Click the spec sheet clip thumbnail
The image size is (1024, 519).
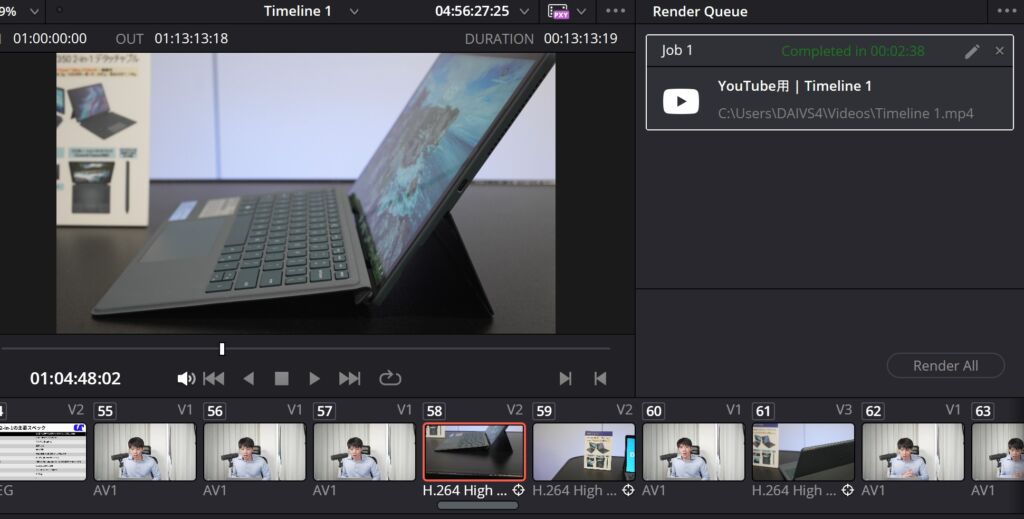pyautogui.click(x=42, y=452)
